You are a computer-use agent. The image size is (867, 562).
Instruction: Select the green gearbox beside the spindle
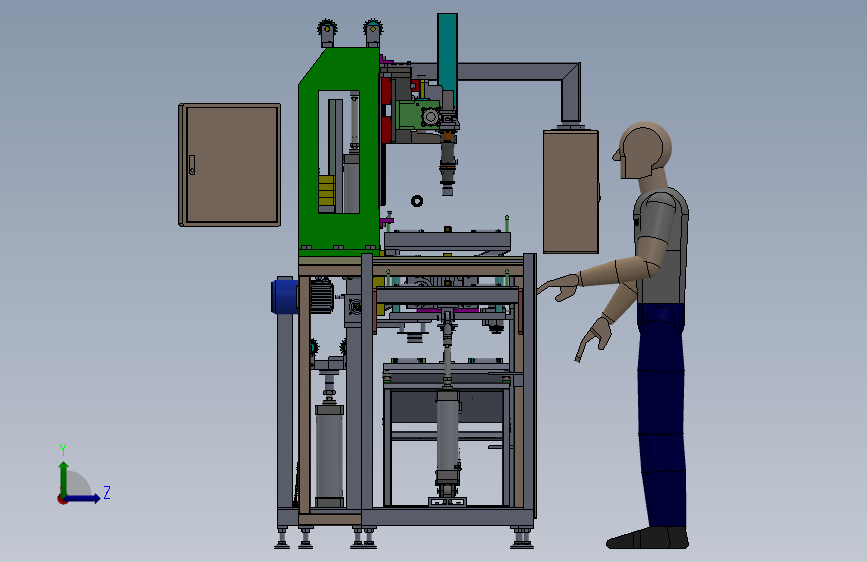pyautogui.click(x=418, y=115)
